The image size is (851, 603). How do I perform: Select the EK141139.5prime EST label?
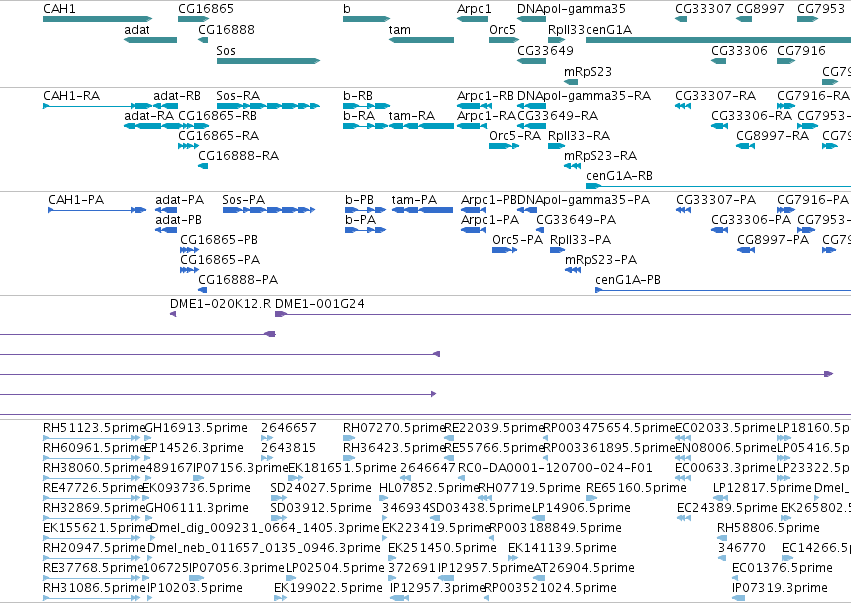click(x=562, y=548)
